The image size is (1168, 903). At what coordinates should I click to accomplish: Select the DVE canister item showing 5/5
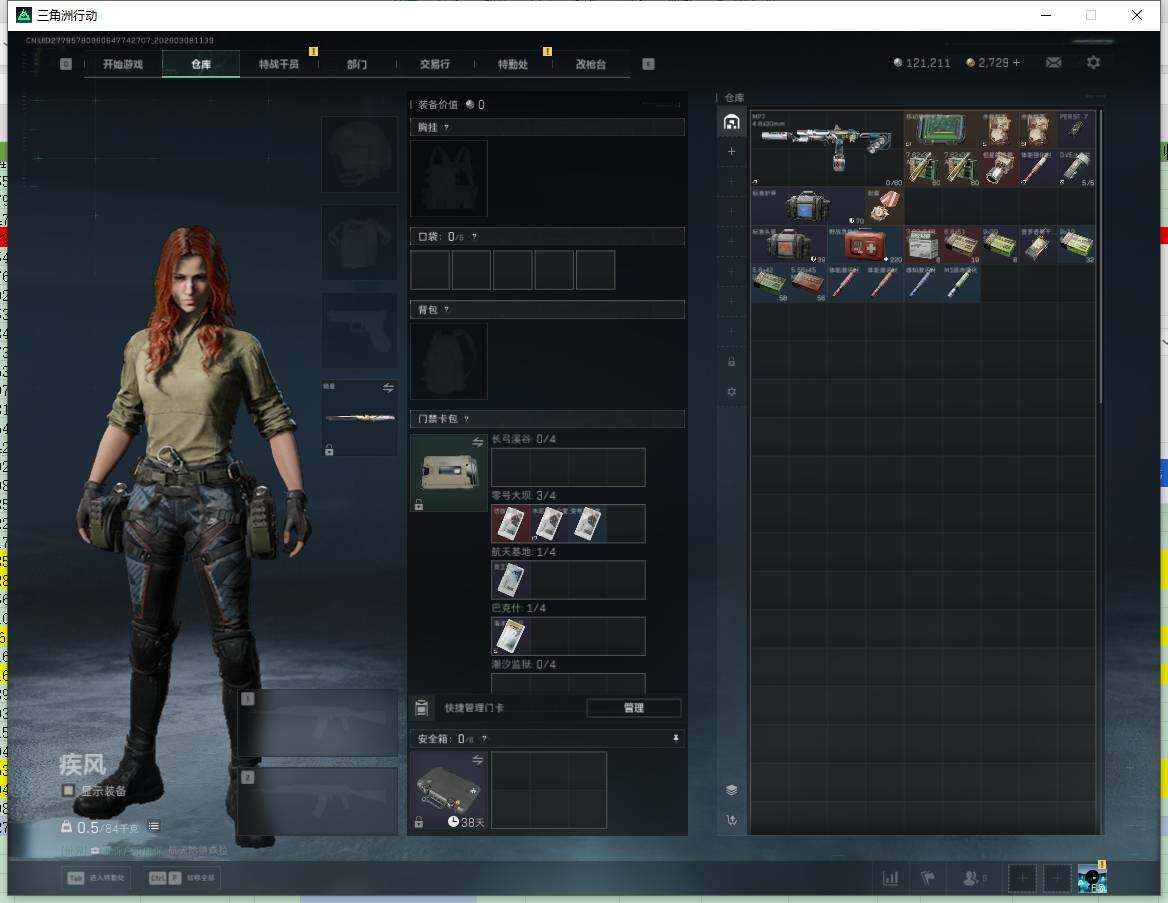pyautogui.click(x=1076, y=168)
